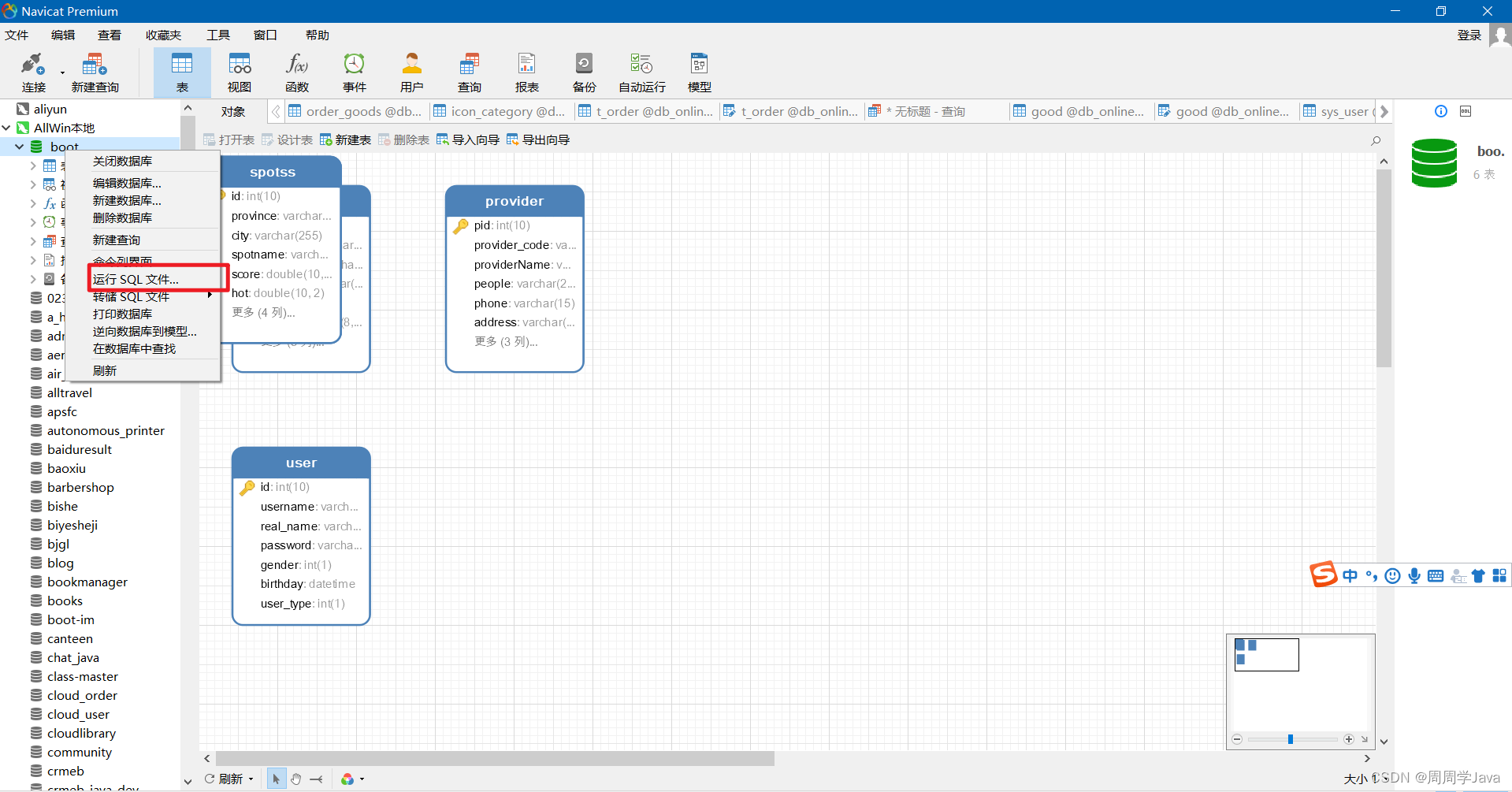Select the user table header
The image size is (1512, 792).
coord(301,463)
